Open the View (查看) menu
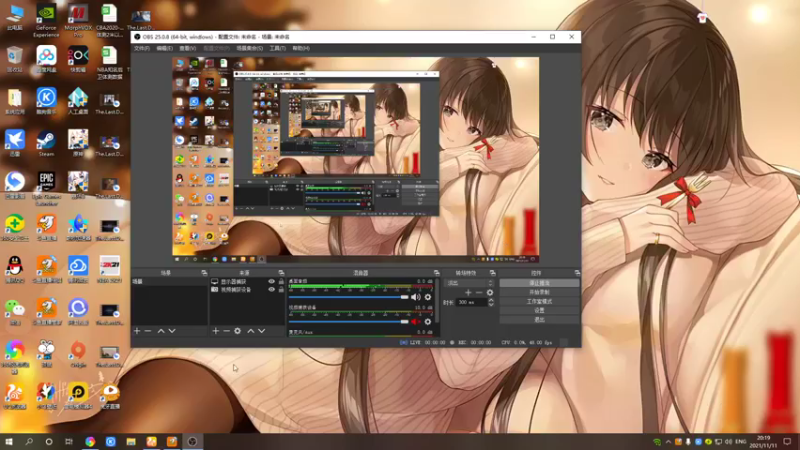 (x=187, y=48)
